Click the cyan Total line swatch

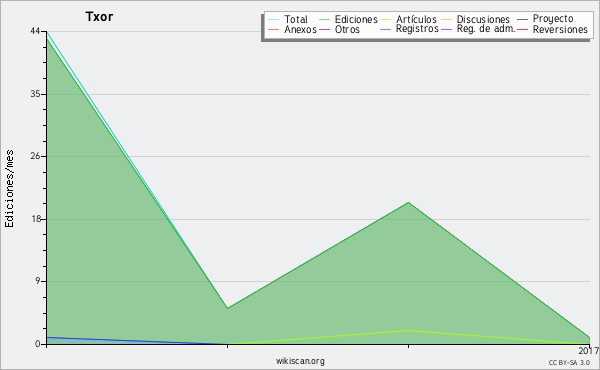[x=274, y=20]
